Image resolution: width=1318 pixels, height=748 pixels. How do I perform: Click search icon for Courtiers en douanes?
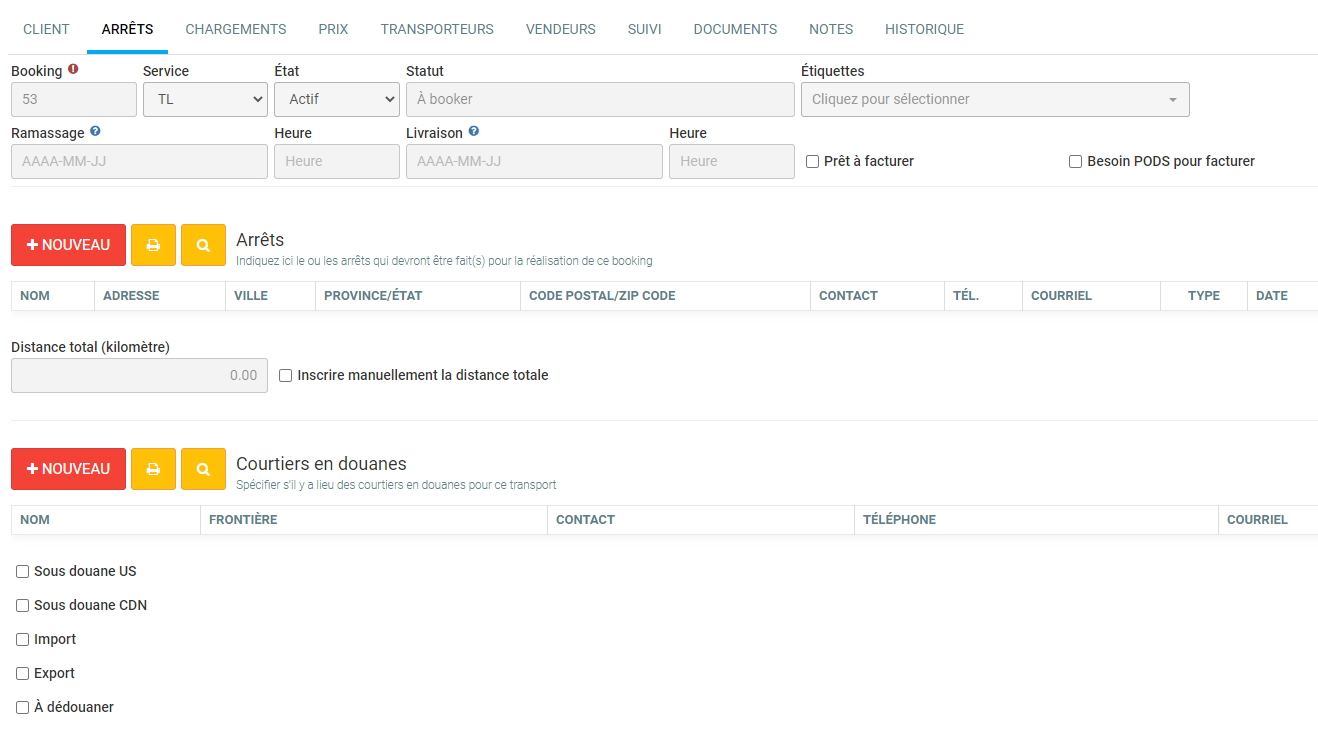point(203,469)
